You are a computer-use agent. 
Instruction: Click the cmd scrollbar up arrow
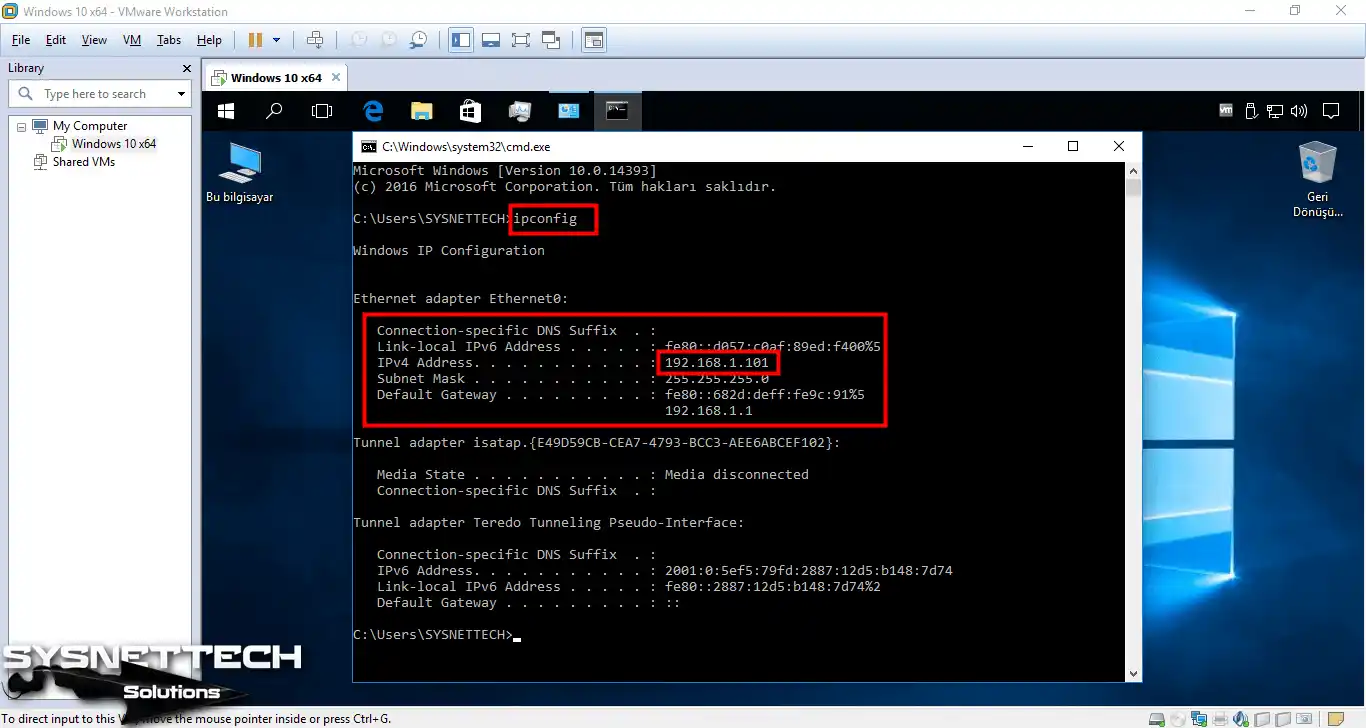pos(1133,170)
